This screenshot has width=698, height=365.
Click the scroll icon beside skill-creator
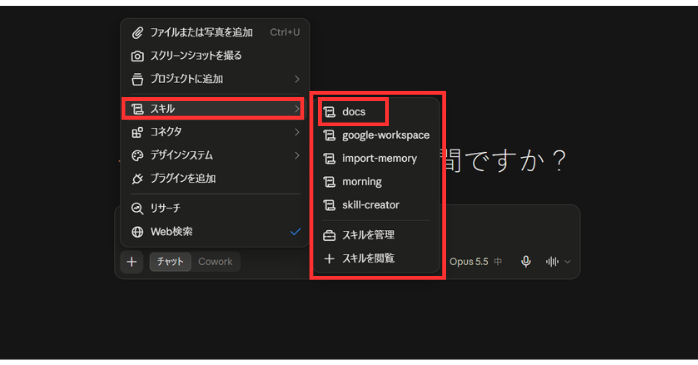point(329,205)
